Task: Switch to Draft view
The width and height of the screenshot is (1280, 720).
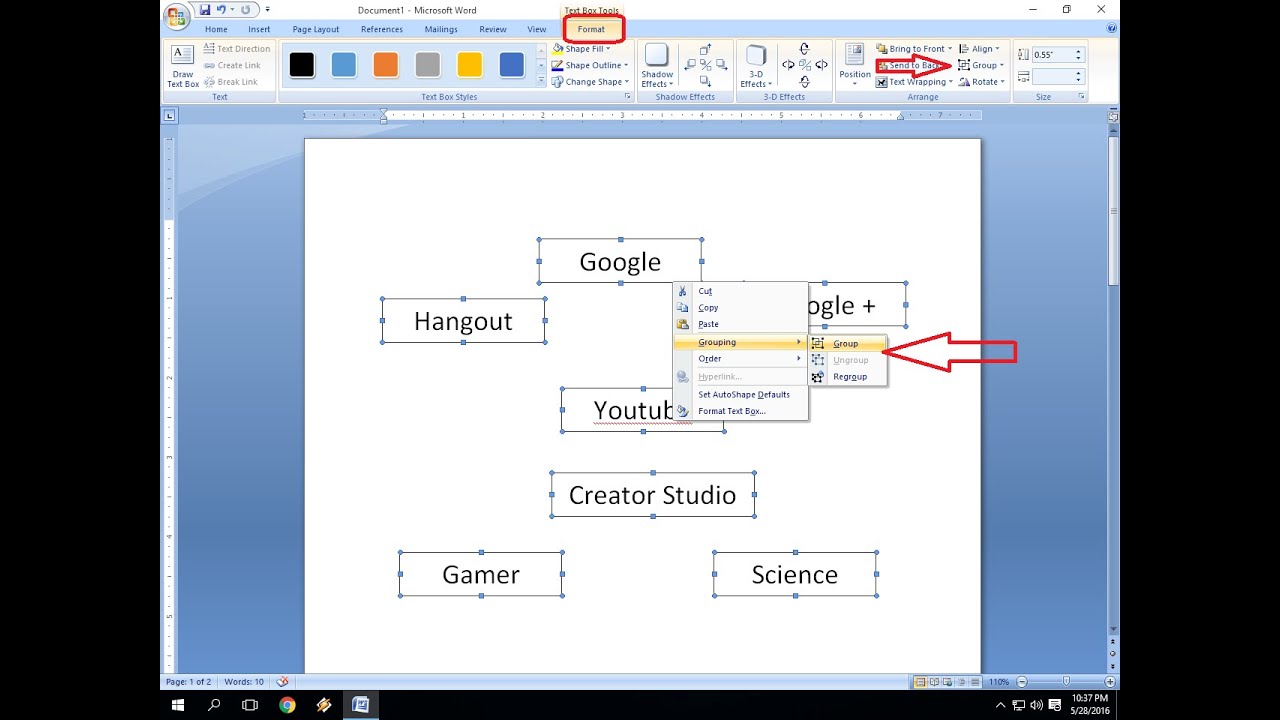Action: pyautogui.click(x=975, y=681)
